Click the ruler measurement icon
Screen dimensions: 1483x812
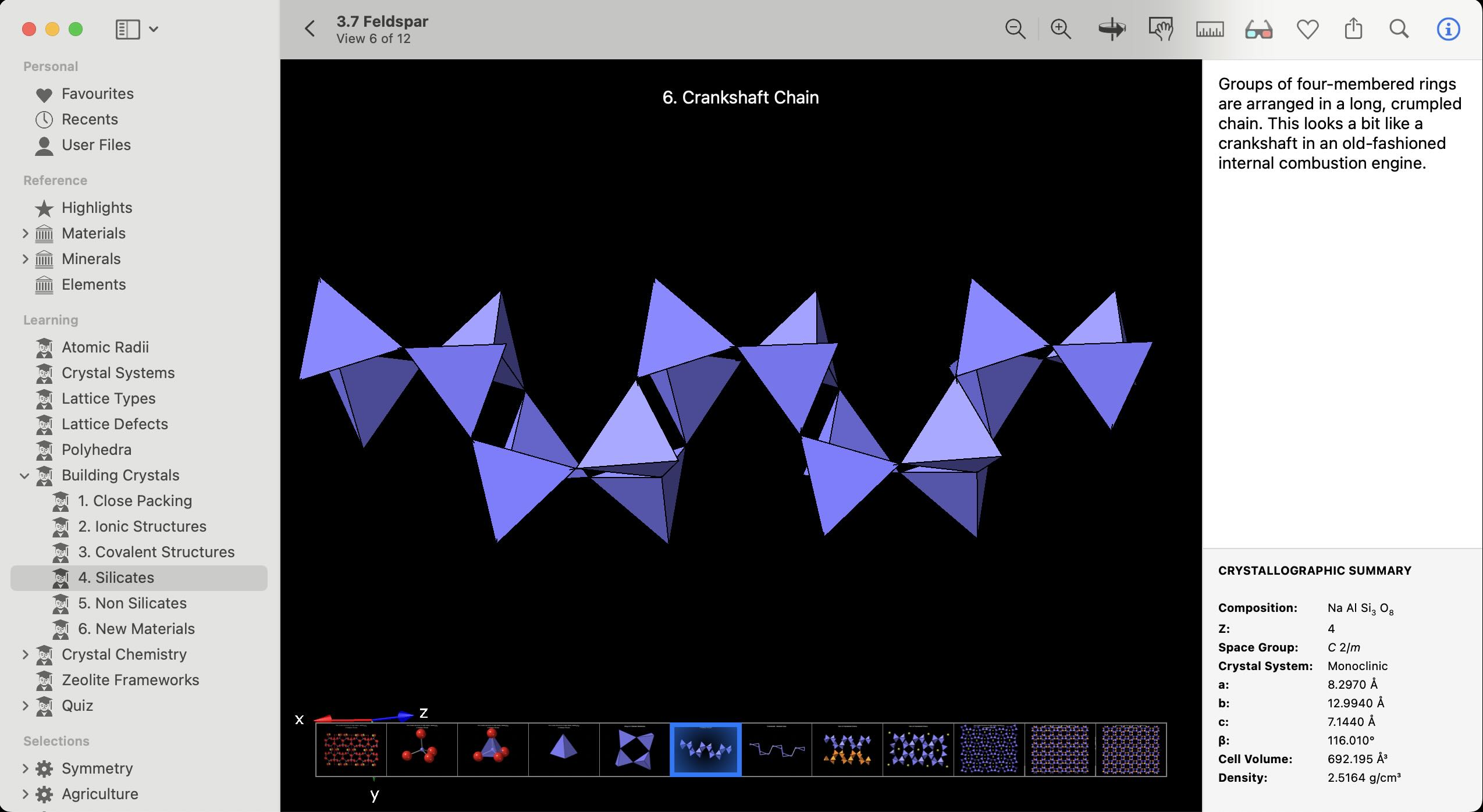coord(1210,29)
